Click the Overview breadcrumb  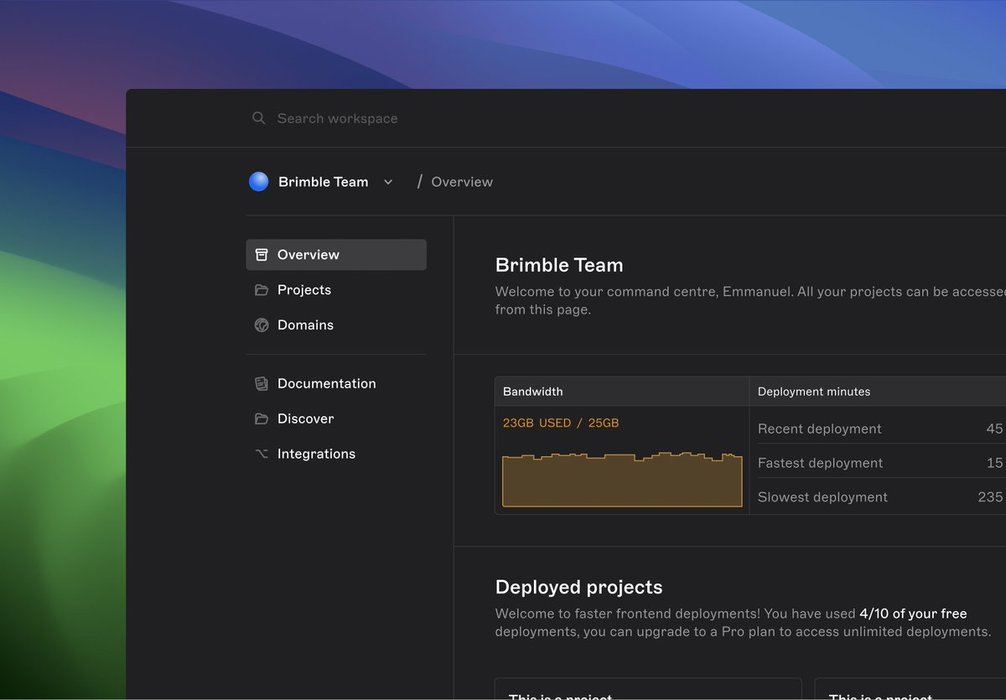[462, 182]
